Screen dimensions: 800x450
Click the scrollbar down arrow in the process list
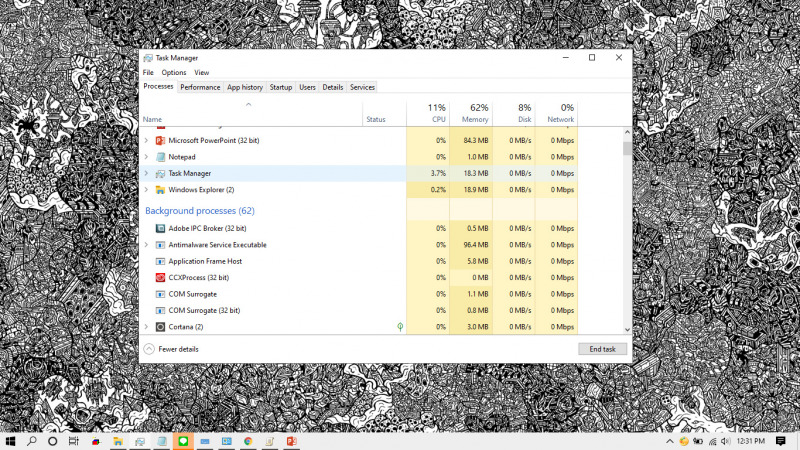(627, 330)
